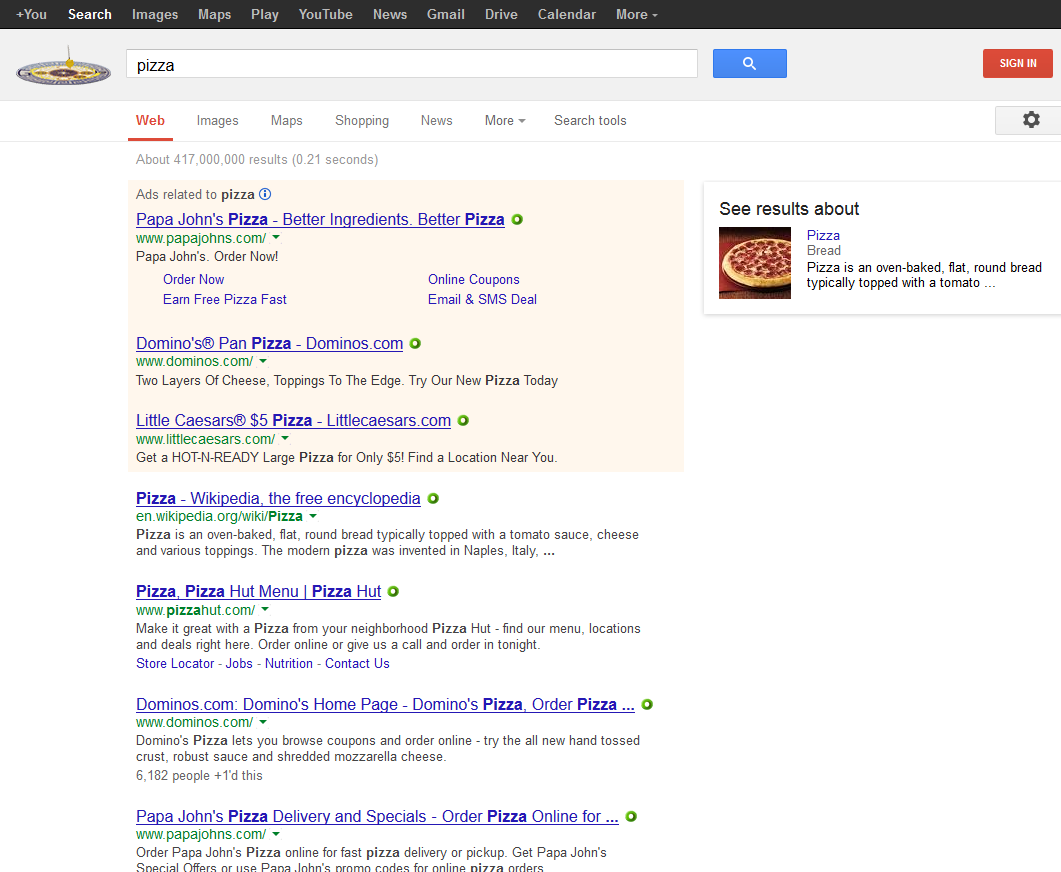Click the Order Now sitelink
This screenshot has width=1061, height=872.
pyautogui.click(x=194, y=279)
